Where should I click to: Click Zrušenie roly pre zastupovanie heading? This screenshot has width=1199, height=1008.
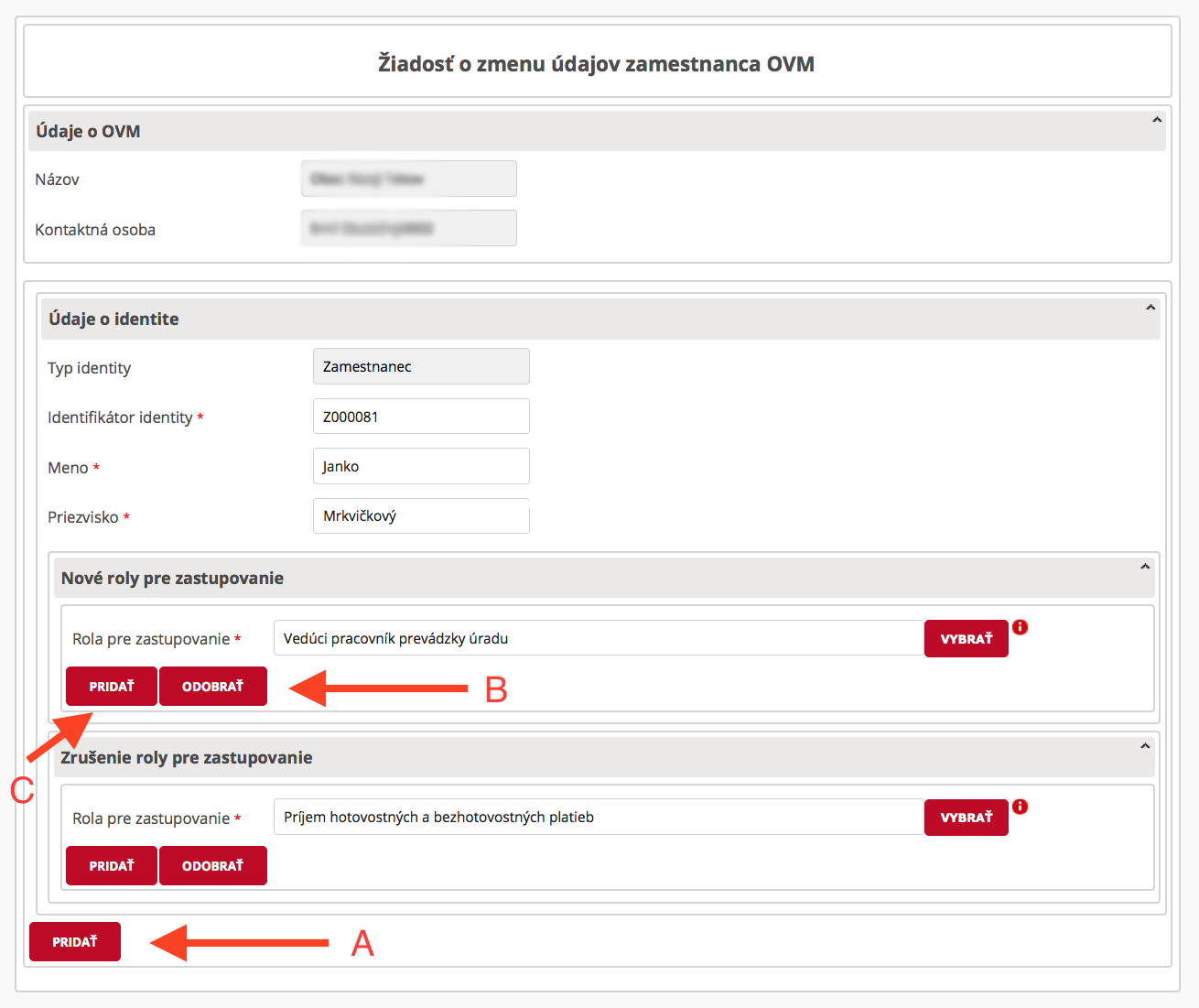pyautogui.click(x=187, y=757)
